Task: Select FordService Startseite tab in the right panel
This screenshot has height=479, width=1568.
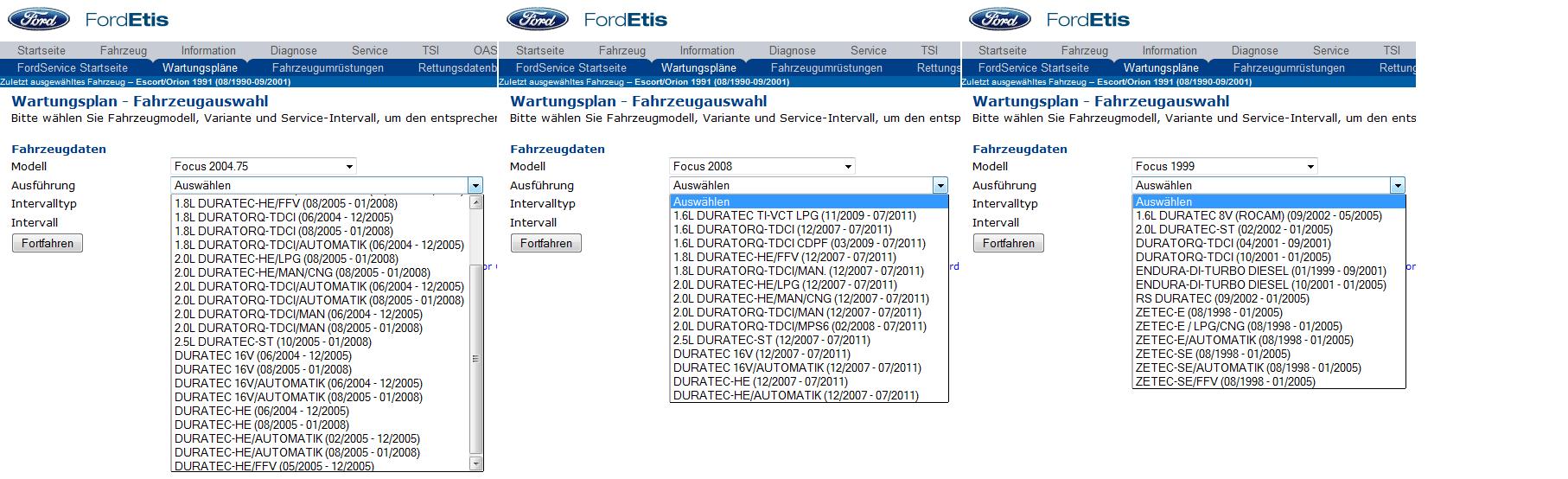Action: pos(1034,67)
